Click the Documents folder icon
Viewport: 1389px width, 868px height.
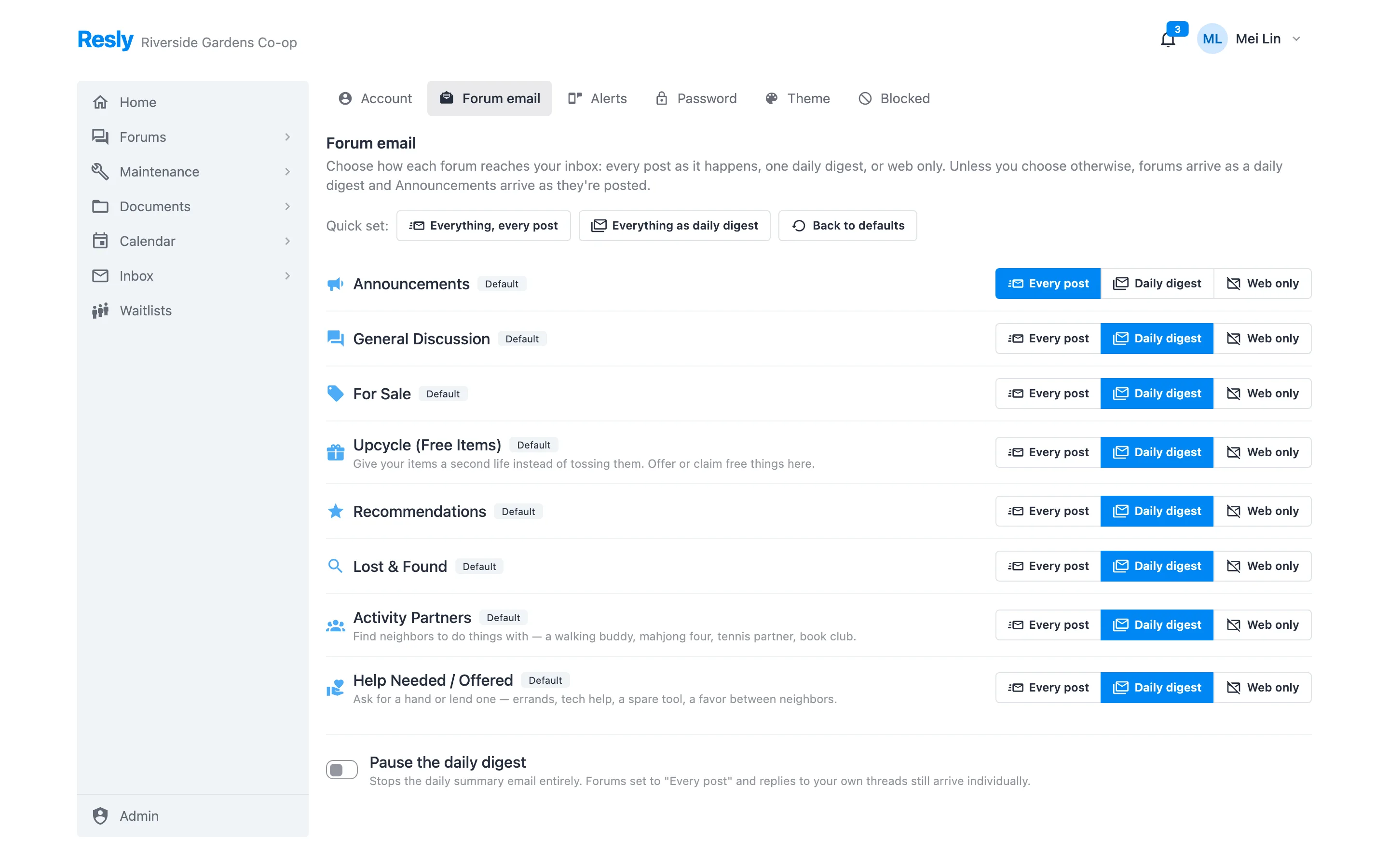(x=100, y=206)
